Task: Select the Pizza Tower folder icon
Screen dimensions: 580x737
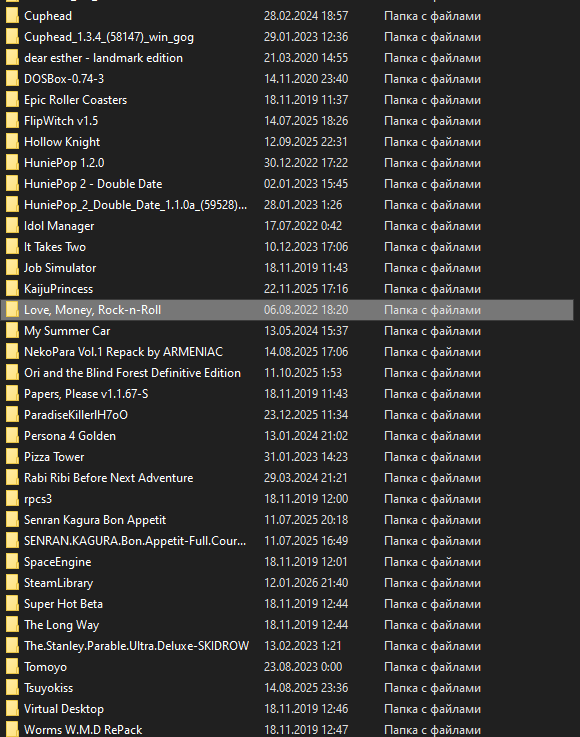Action: pos(12,457)
